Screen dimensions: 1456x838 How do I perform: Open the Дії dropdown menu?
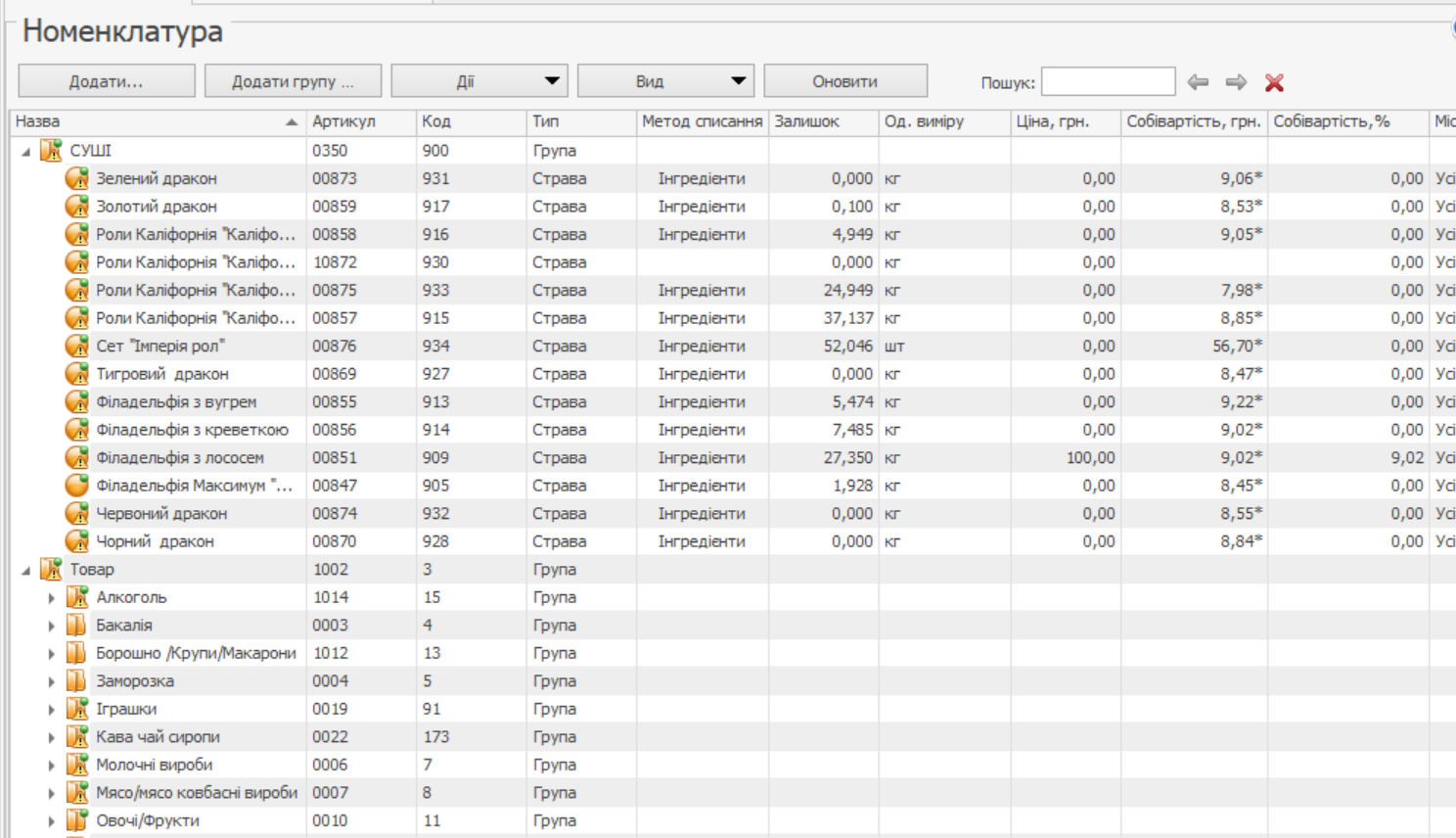coord(478,81)
